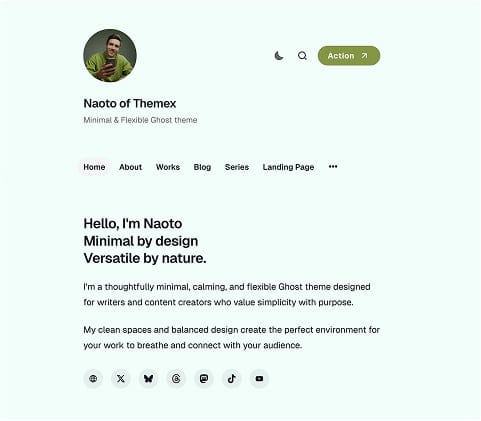Open the Blog navigation link
Viewport: 481px width, 421px height.
click(x=202, y=167)
